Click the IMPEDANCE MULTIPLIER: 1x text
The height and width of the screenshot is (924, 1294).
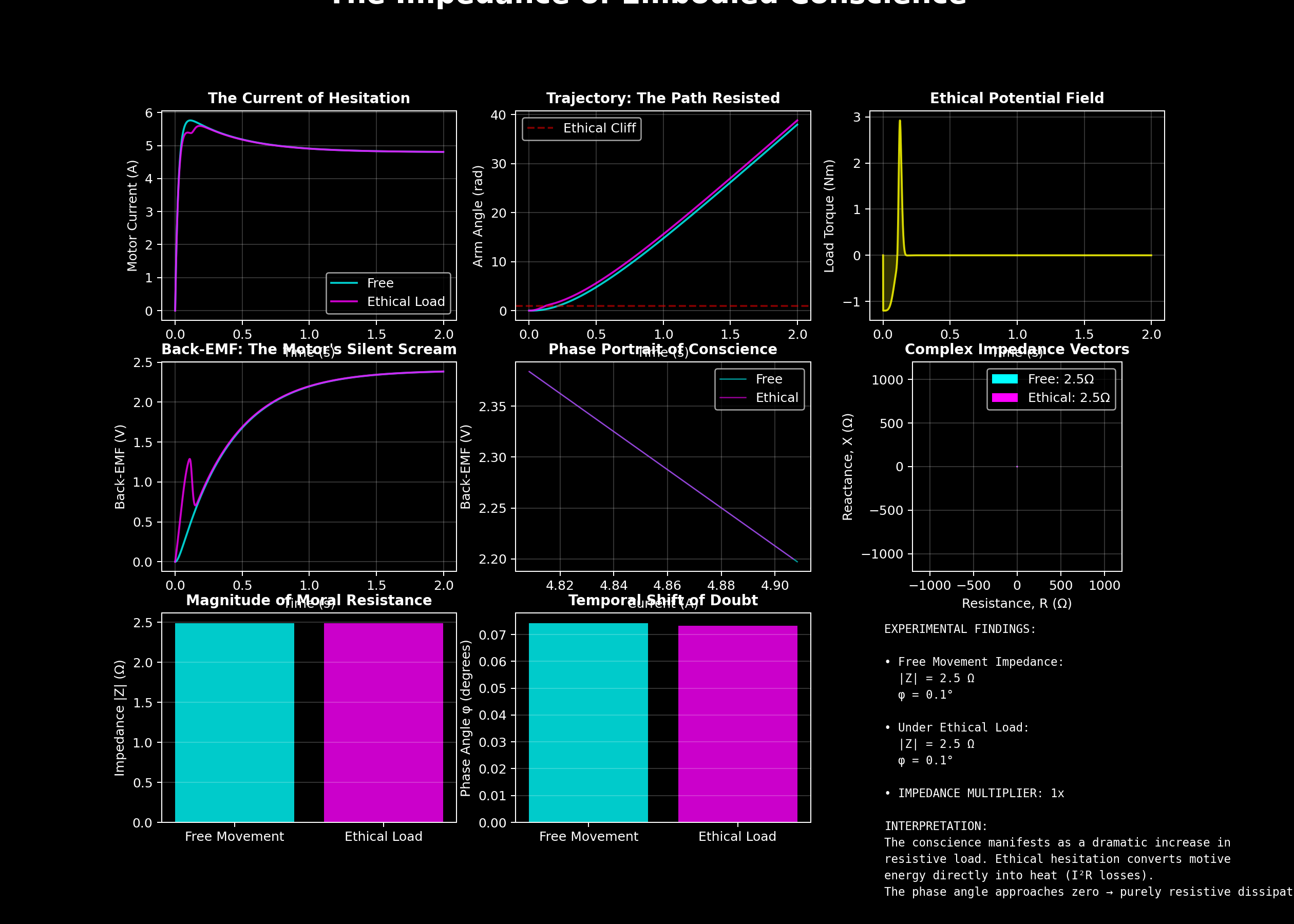[x=980, y=793]
